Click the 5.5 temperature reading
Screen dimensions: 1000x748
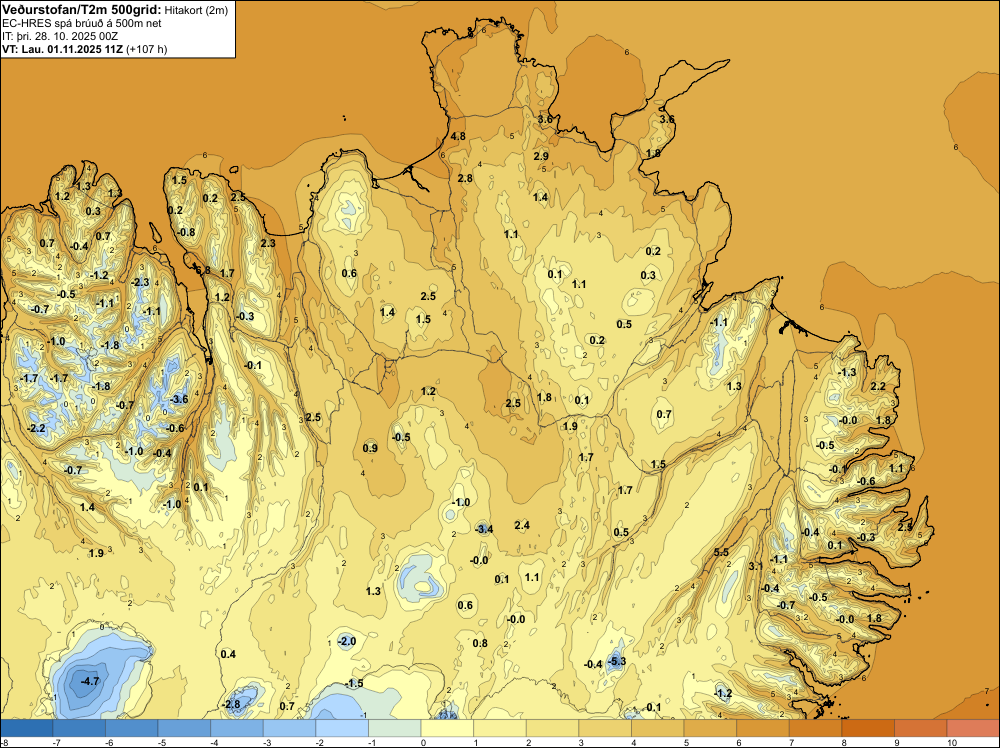coord(721,552)
